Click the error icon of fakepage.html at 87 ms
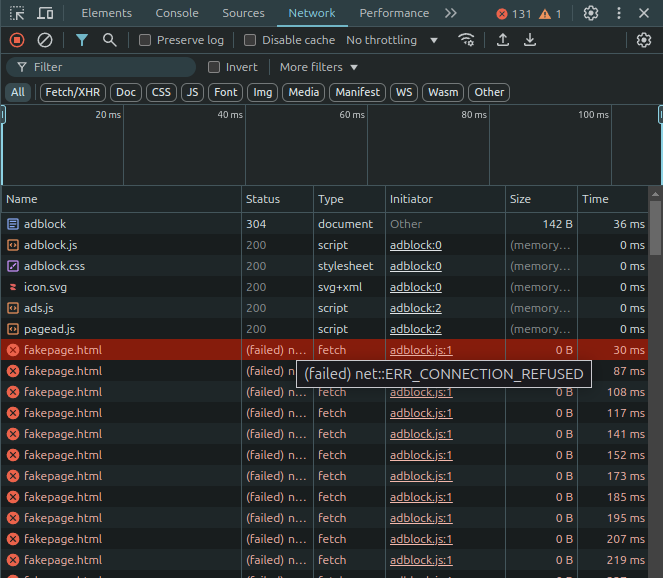Image resolution: width=663 pixels, height=578 pixels. tap(13, 371)
